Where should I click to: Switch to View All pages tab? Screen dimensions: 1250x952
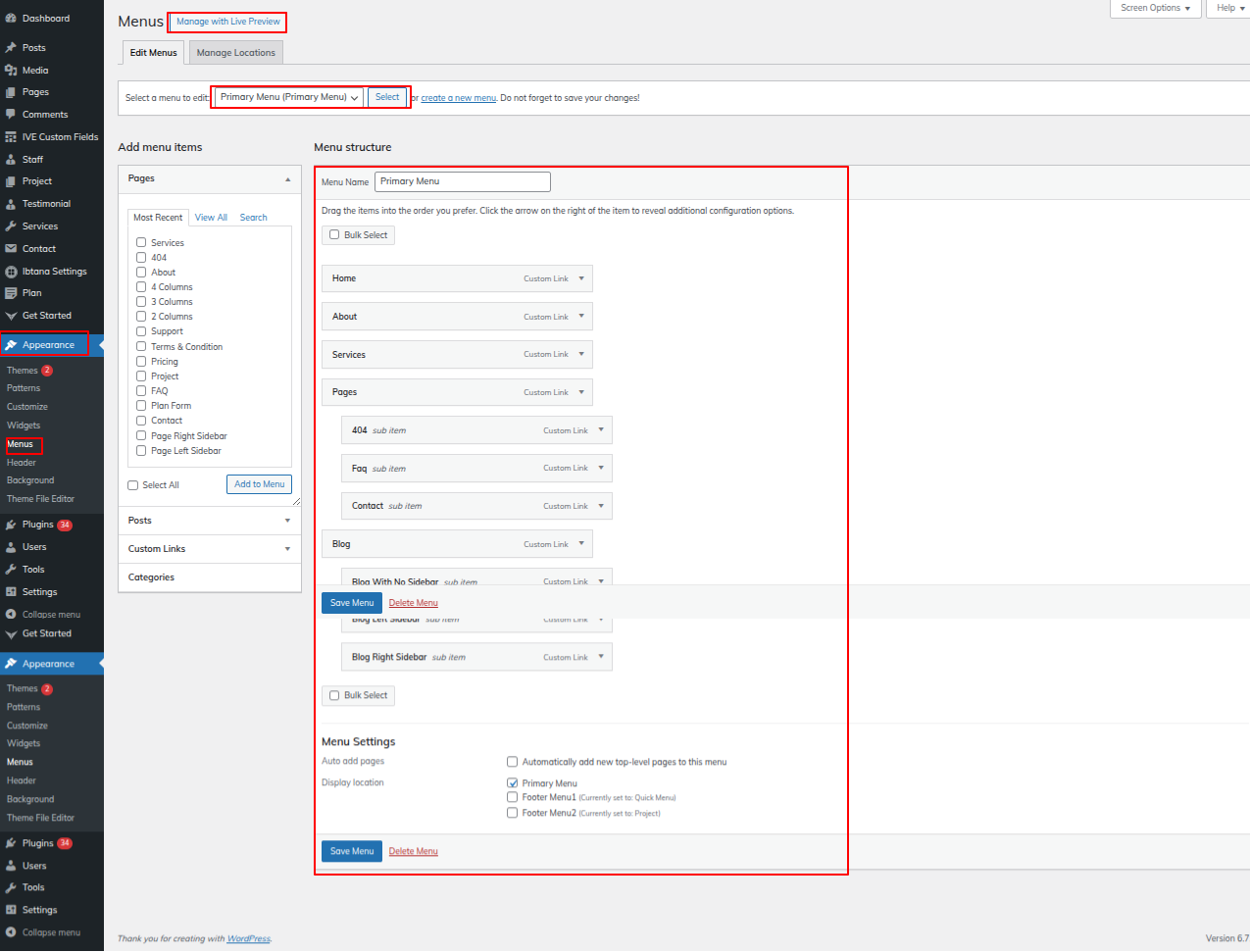click(x=211, y=218)
